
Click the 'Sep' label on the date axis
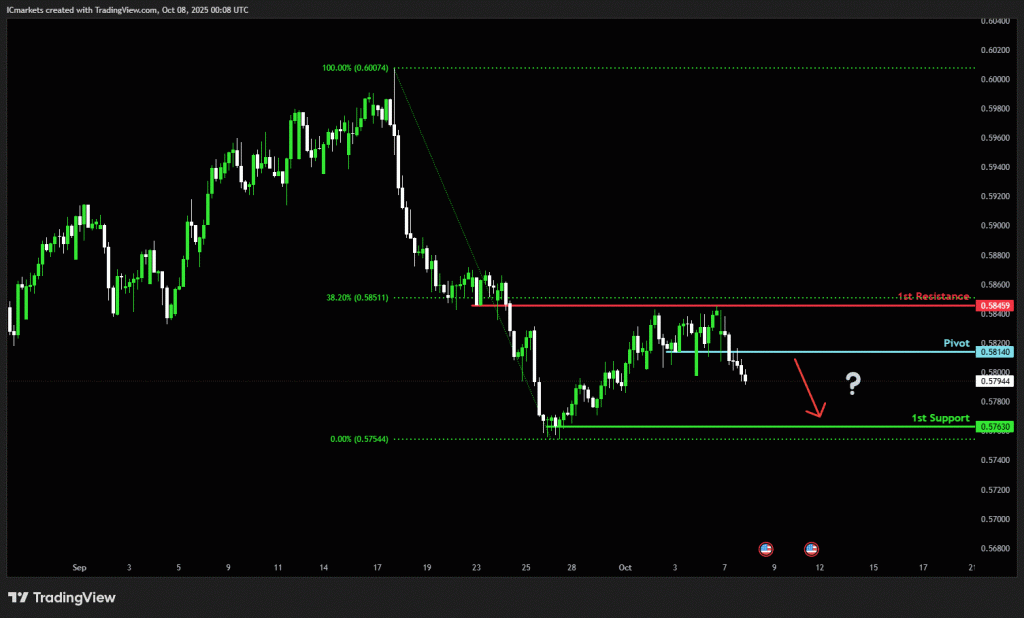(x=80, y=567)
